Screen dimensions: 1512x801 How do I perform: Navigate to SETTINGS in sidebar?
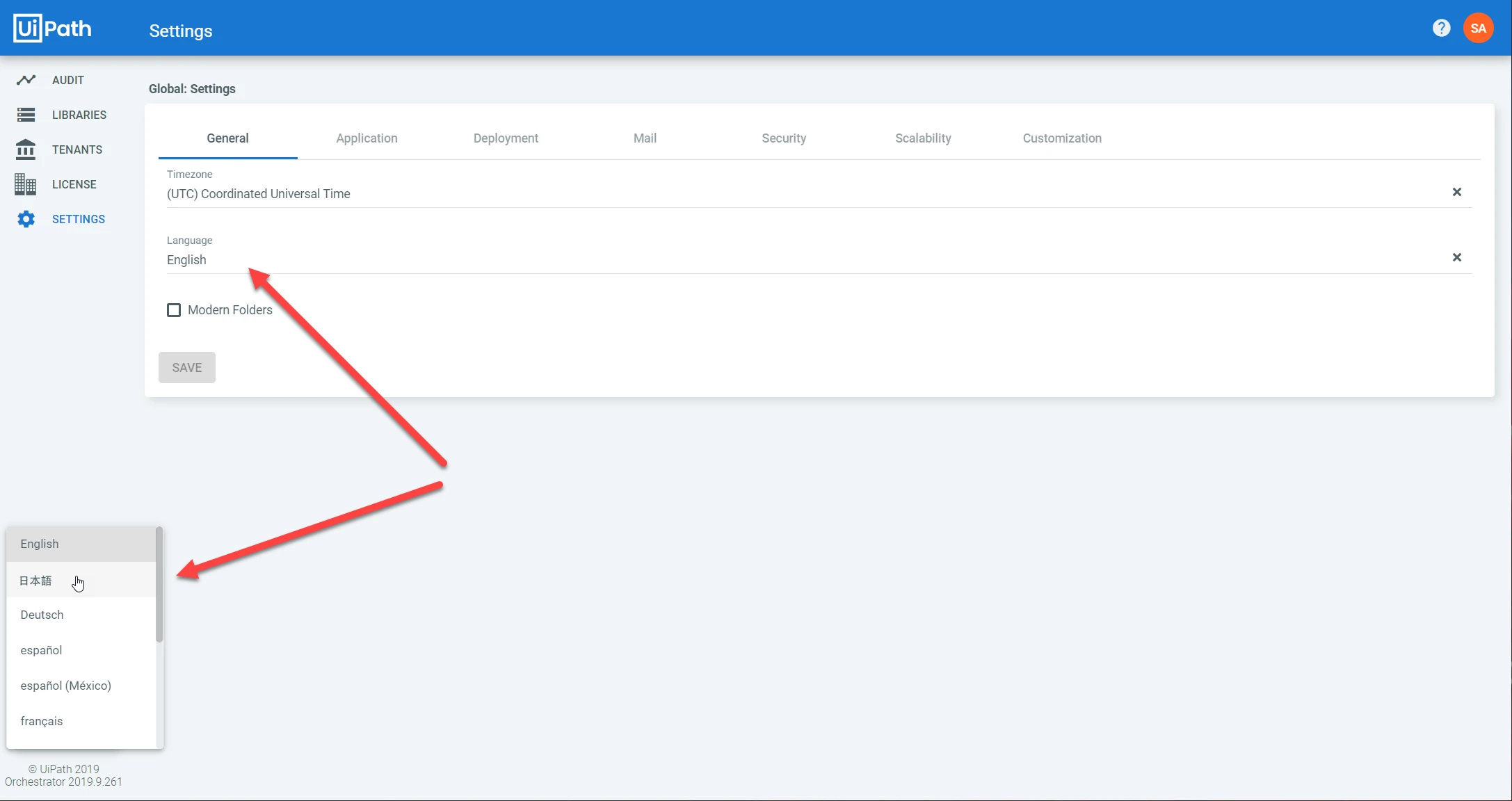(x=79, y=219)
